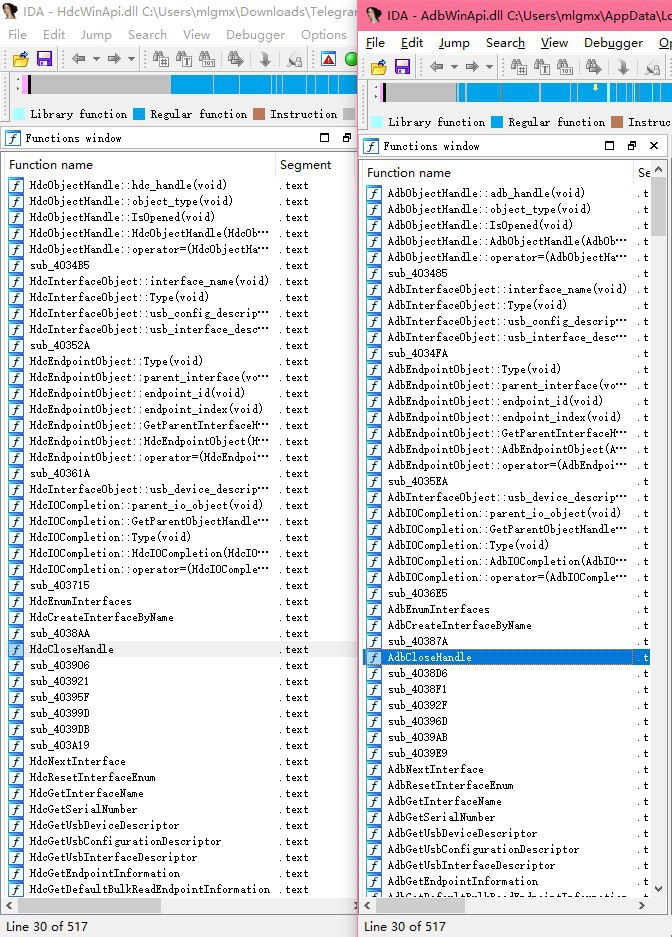Open View menu in AdbWinApi IDA window
Screen dimensions: 672x937
[554, 43]
